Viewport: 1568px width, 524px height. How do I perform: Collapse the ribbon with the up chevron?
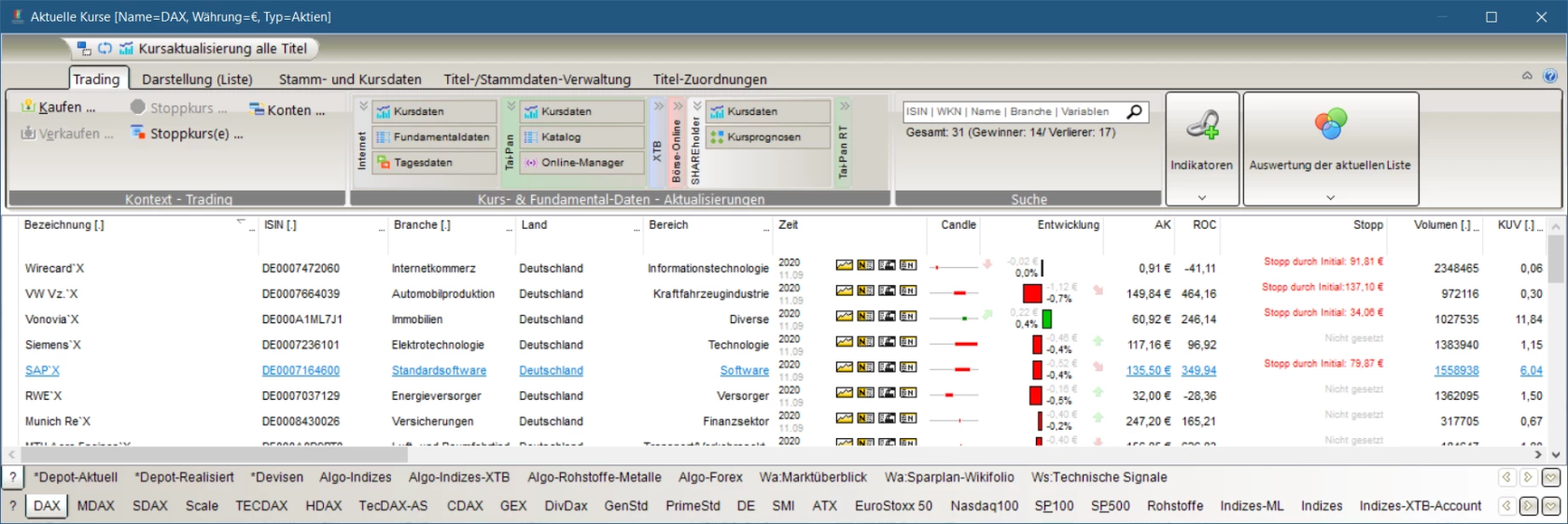(1527, 77)
